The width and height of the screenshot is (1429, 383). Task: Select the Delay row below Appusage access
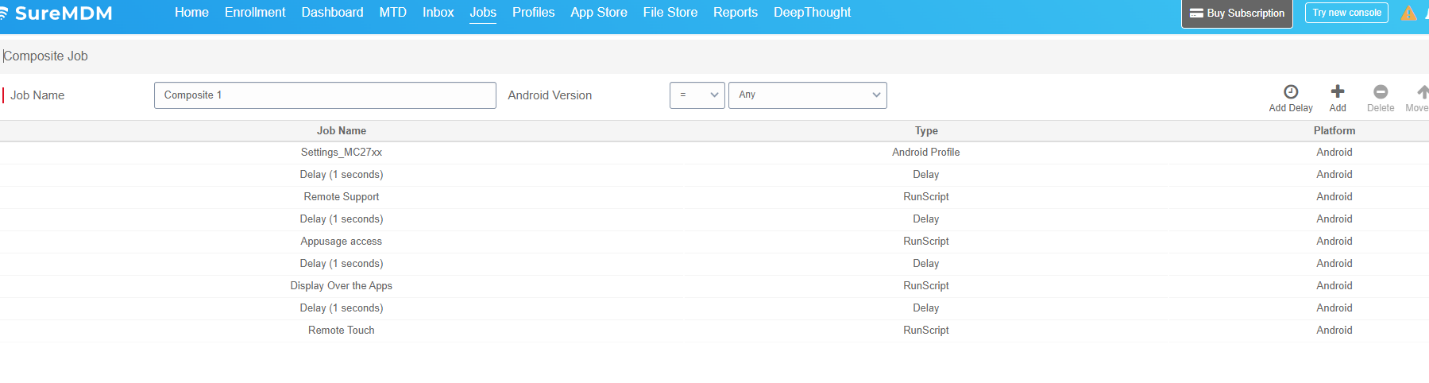(714, 264)
